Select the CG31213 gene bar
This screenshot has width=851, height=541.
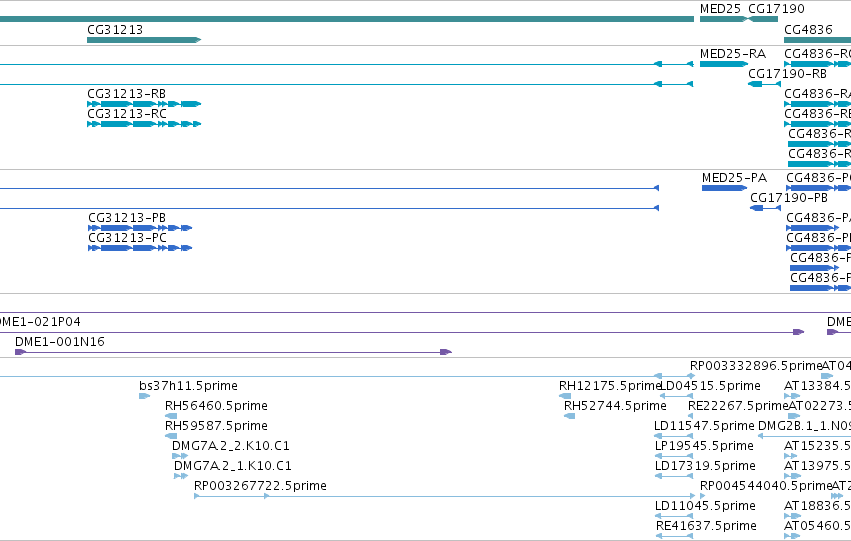point(144,40)
